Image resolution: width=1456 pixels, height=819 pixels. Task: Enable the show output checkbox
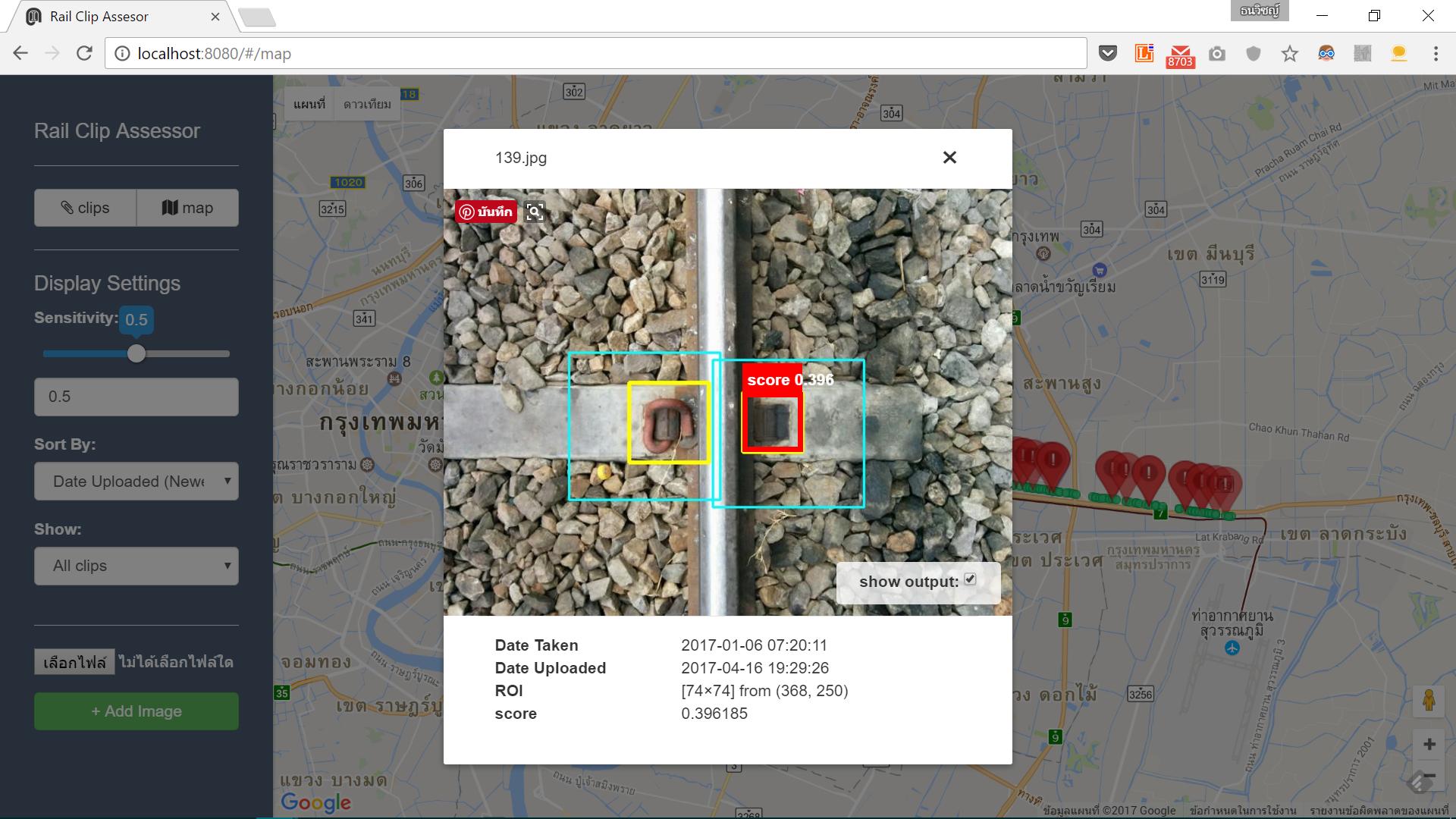(971, 579)
